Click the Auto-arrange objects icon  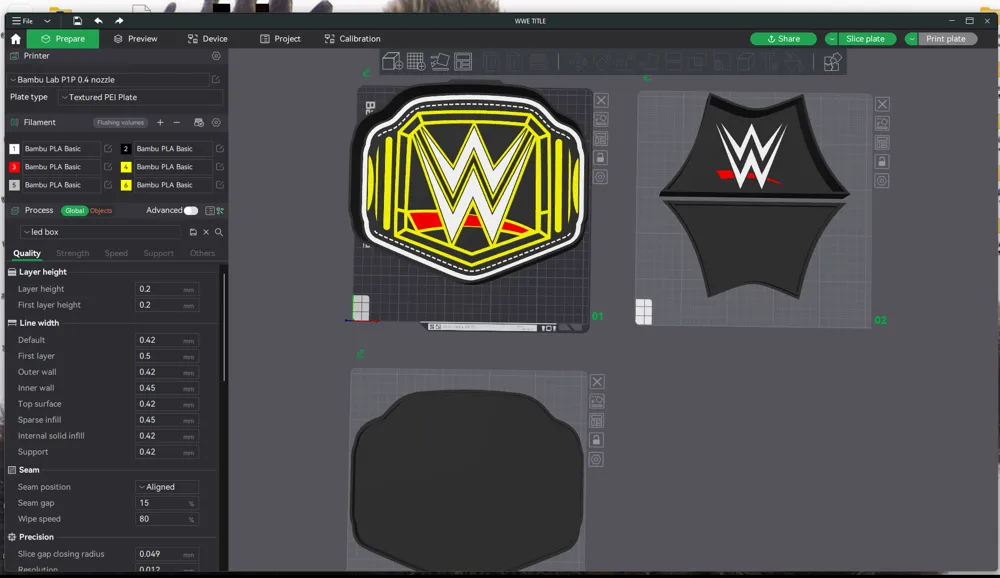[x=440, y=61]
